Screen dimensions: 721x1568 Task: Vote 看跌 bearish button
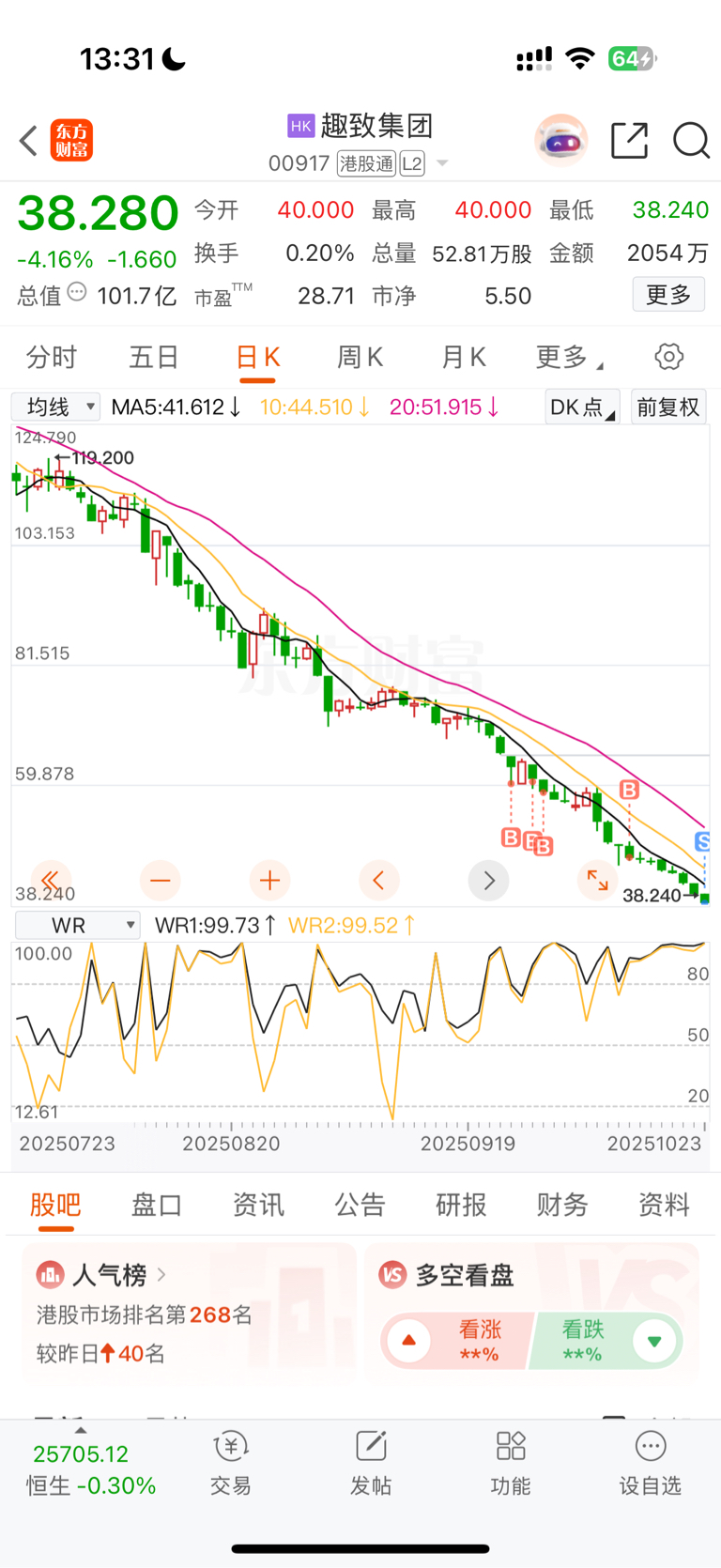pos(606,1341)
